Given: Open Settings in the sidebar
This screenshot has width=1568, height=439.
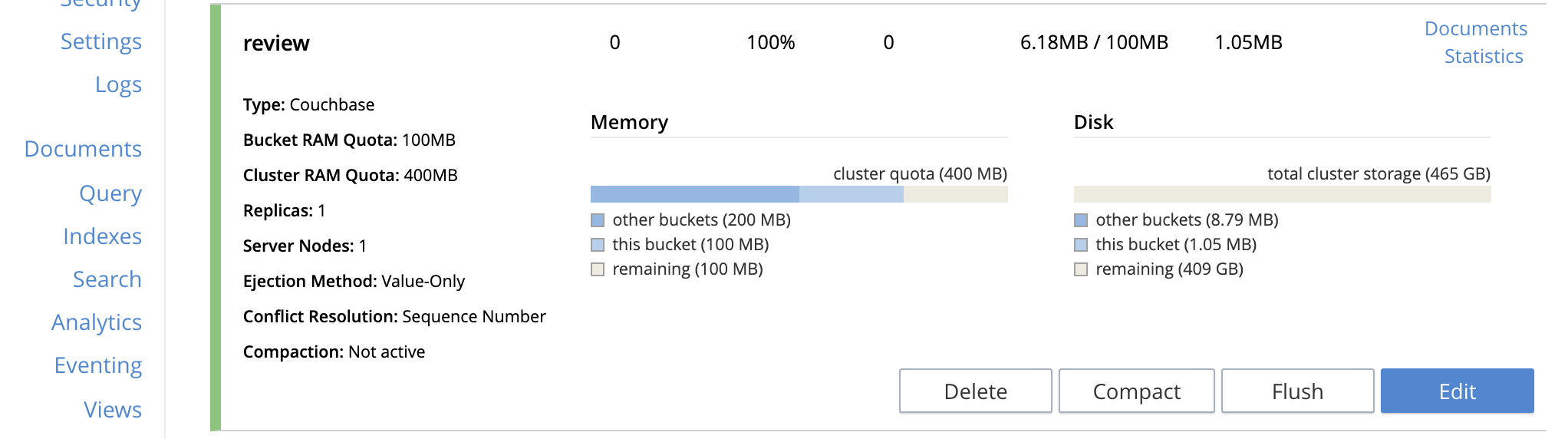Looking at the screenshot, I should click(x=100, y=41).
